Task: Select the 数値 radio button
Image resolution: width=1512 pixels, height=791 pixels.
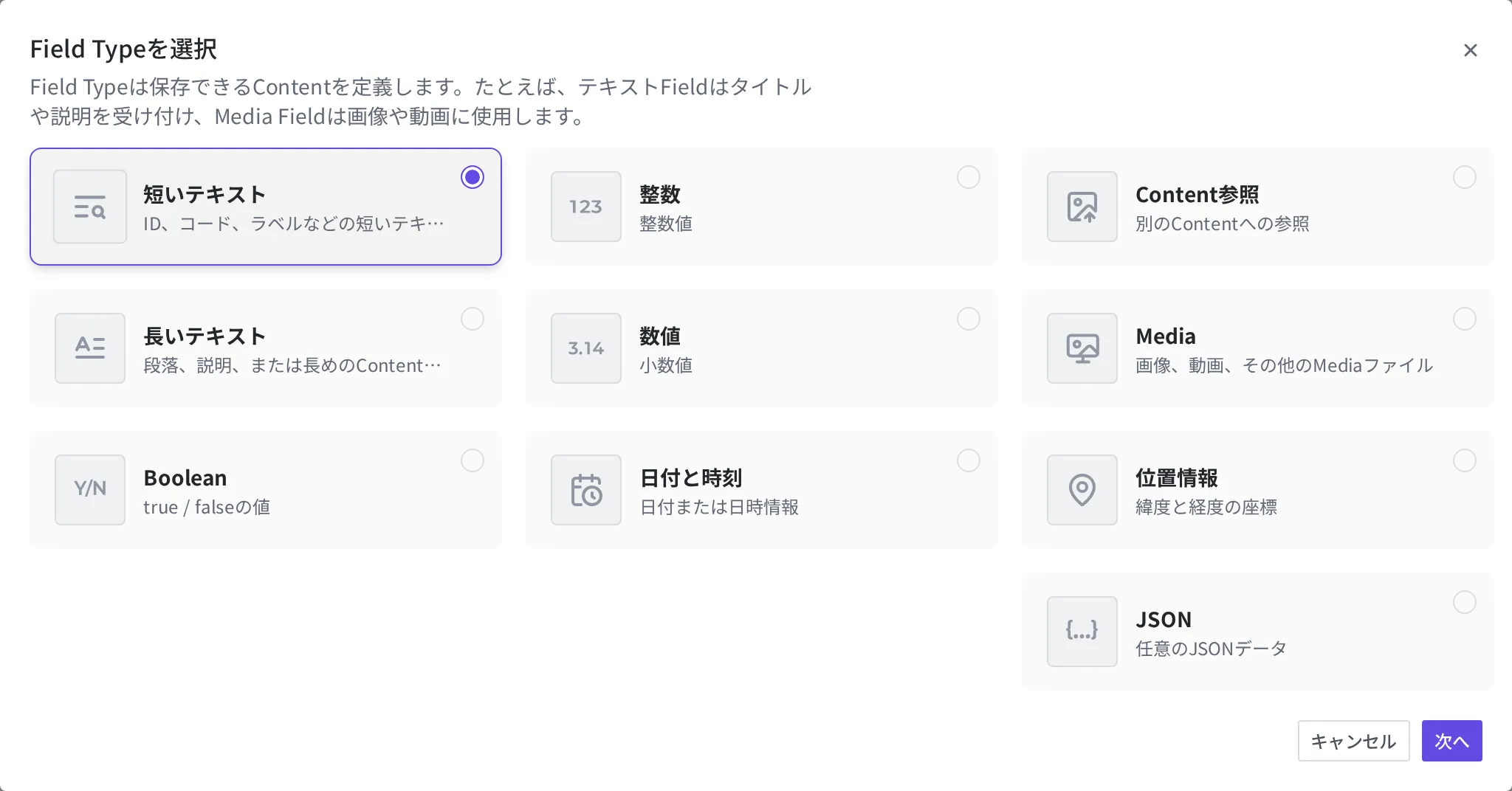Action: 969,319
